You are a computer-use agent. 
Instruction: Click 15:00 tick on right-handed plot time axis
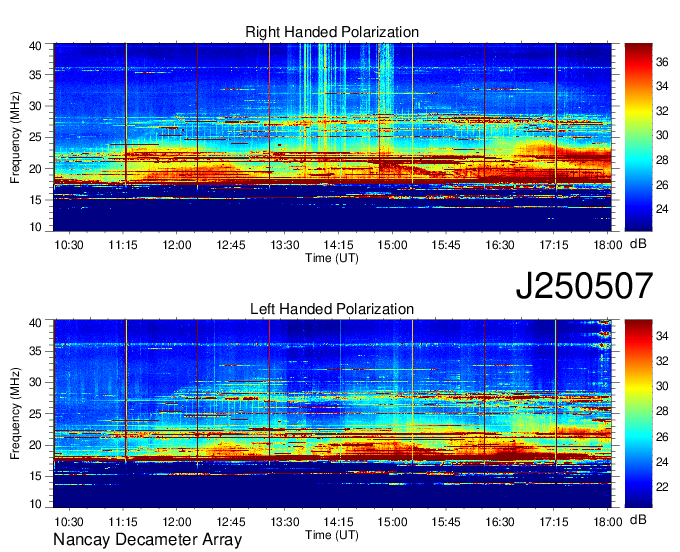coord(392,245)
